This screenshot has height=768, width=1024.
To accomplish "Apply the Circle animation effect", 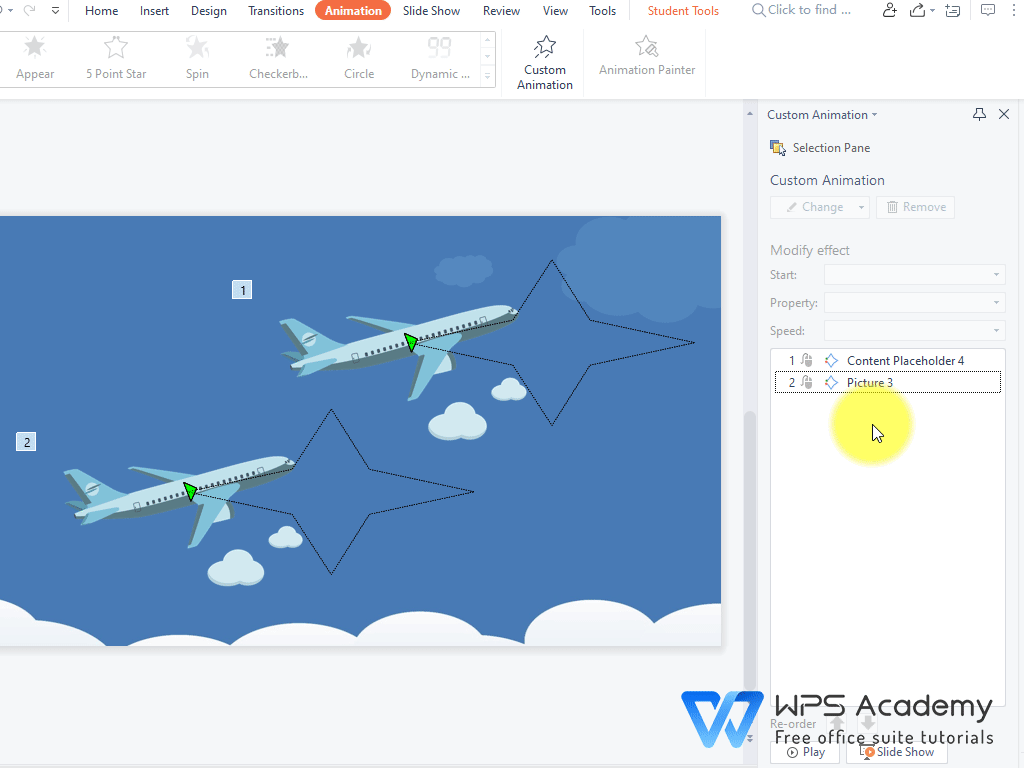I will click(x=358, y=58).
